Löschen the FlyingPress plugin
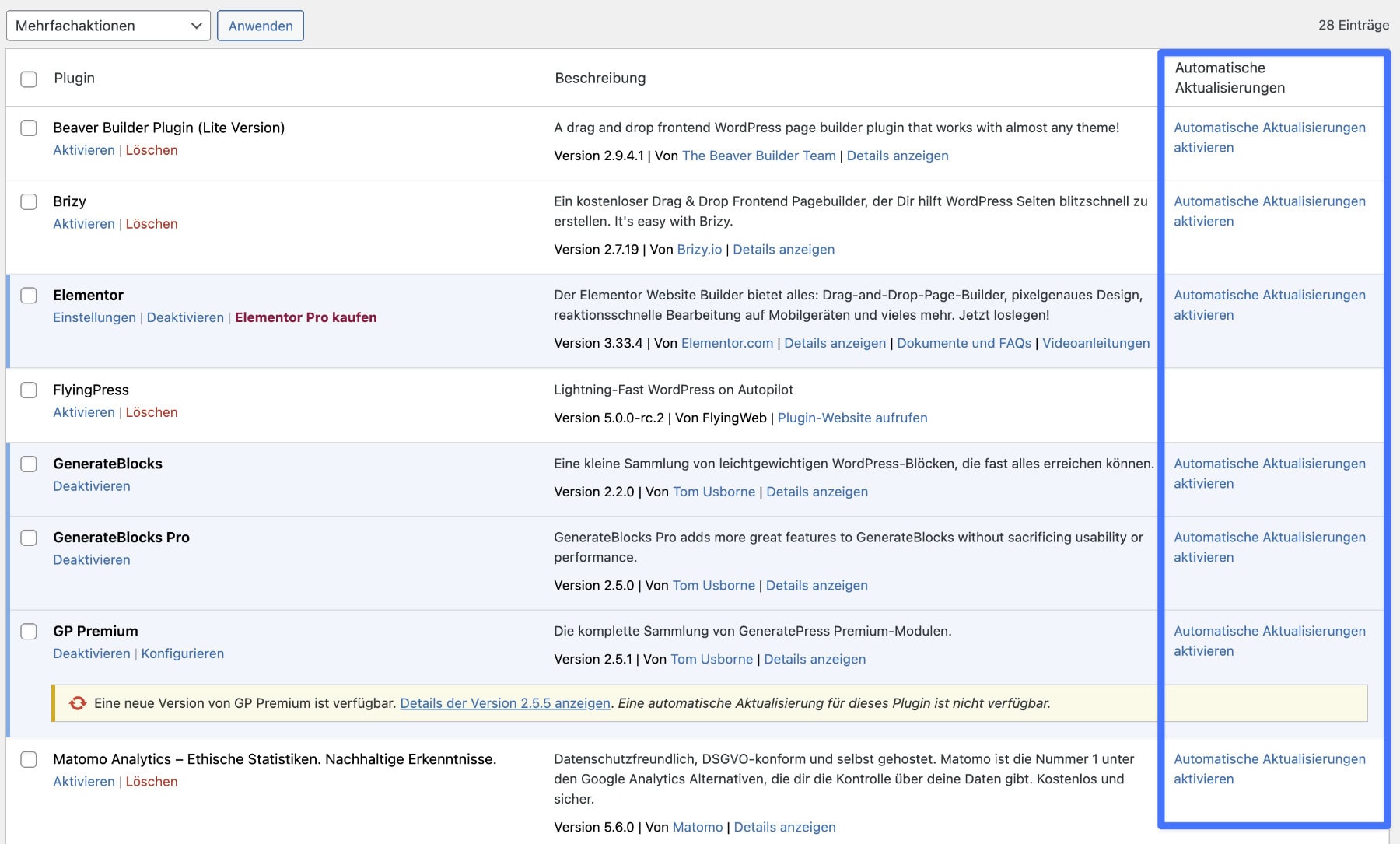Image resolution: width=1400 pixels, height=844 pixels. point(152,412)
